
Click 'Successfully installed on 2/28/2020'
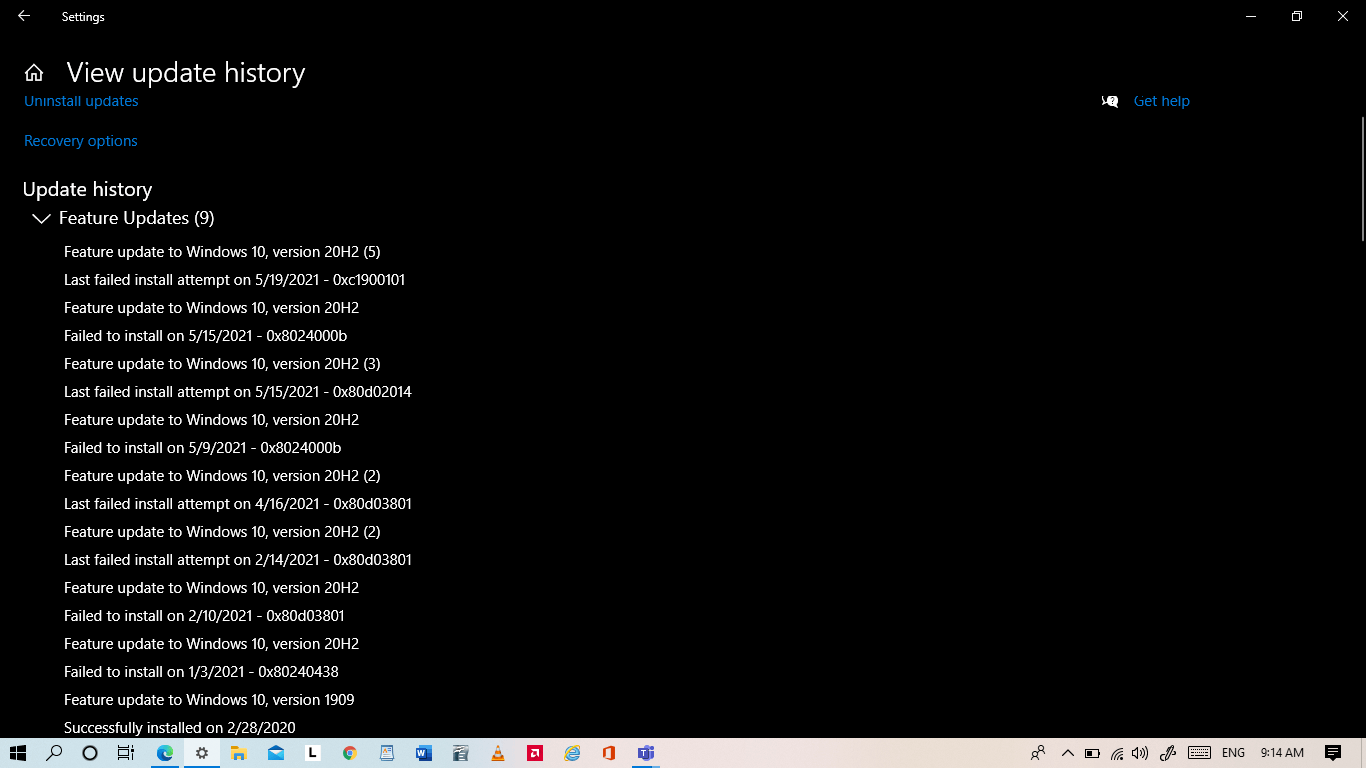coord(180,728)
